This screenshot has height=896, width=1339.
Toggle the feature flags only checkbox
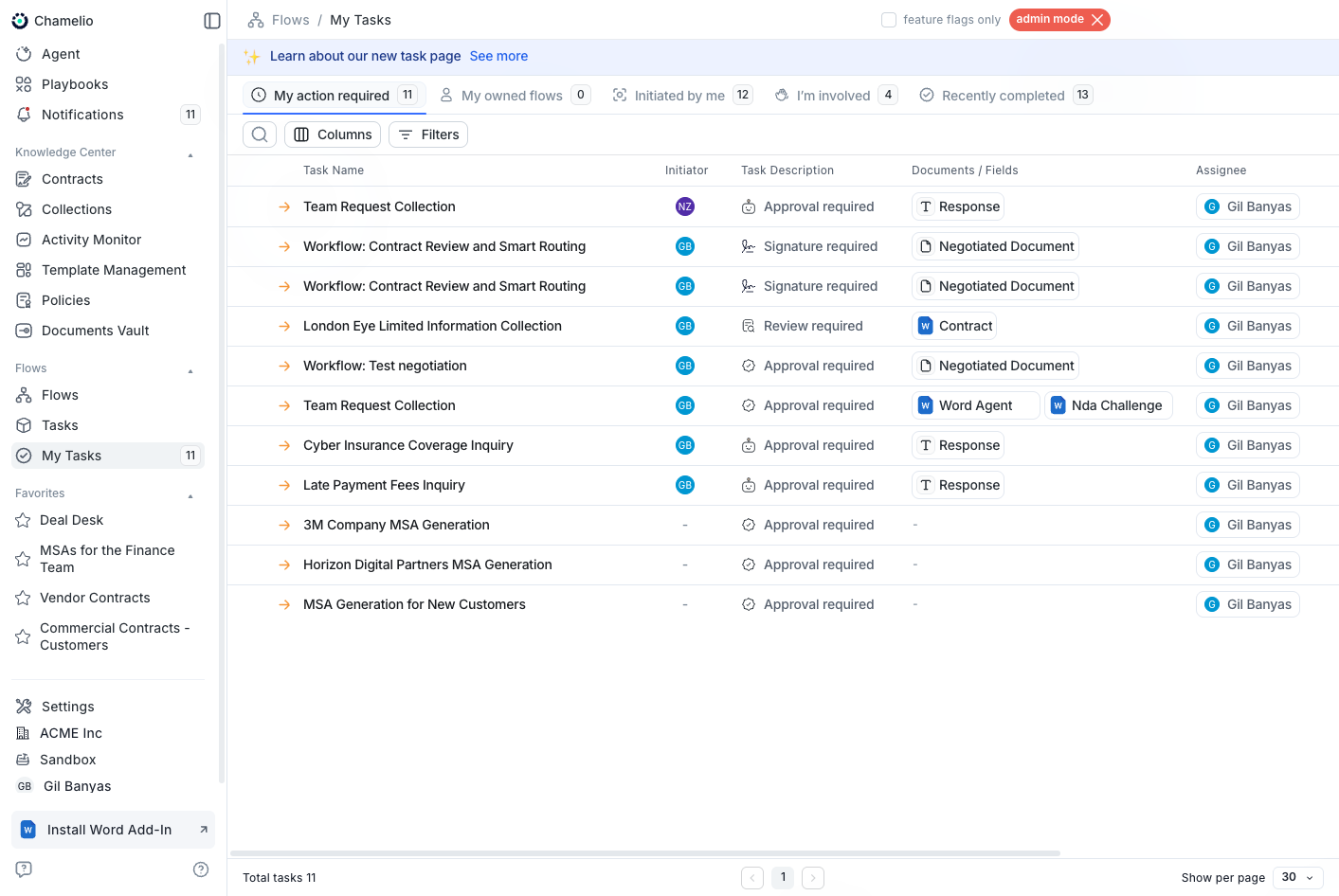[x=888, y=20]
